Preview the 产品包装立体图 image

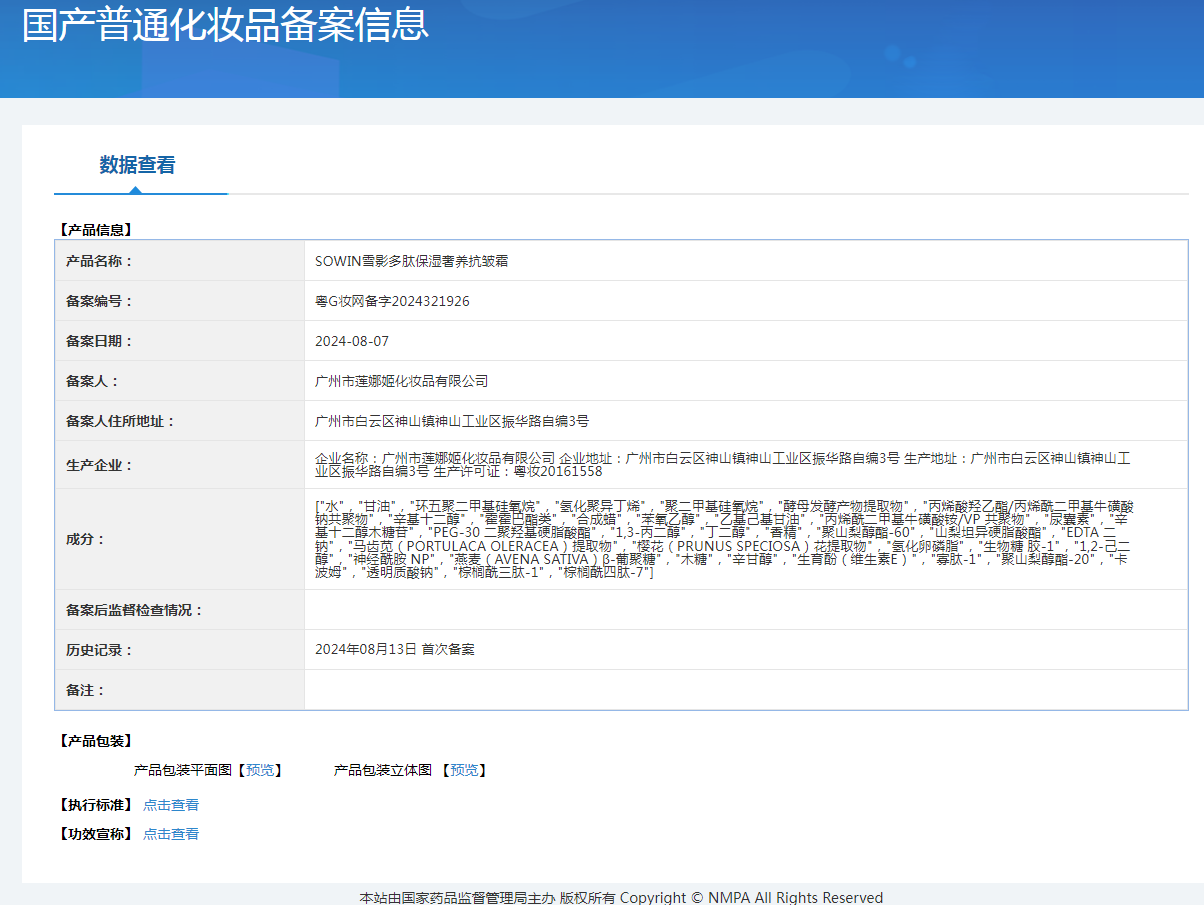tap(464, 770)
